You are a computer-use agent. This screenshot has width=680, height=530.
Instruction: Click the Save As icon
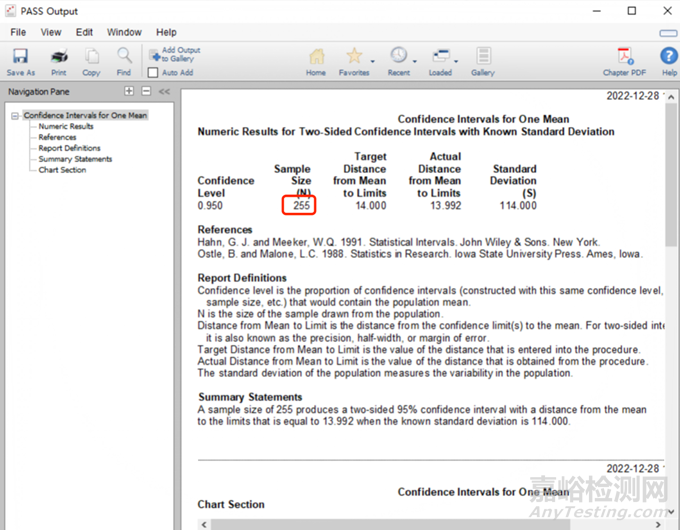pos(20,58)
